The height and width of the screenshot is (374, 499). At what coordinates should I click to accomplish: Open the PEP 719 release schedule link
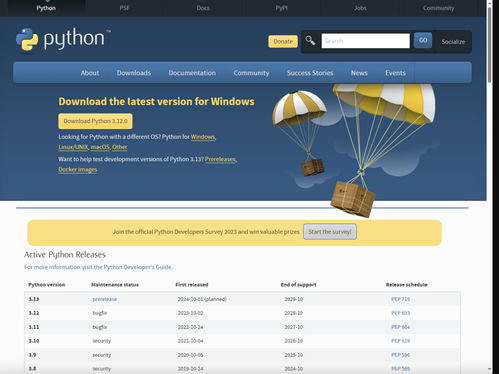[400, 299]
